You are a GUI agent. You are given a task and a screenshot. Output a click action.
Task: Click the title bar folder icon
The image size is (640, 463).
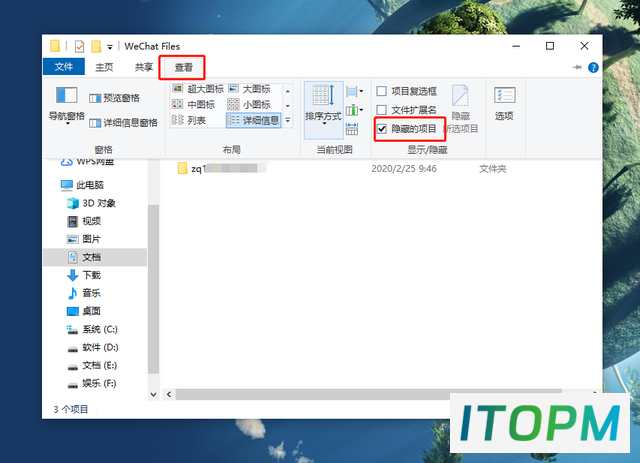click(x=55, y=46)
